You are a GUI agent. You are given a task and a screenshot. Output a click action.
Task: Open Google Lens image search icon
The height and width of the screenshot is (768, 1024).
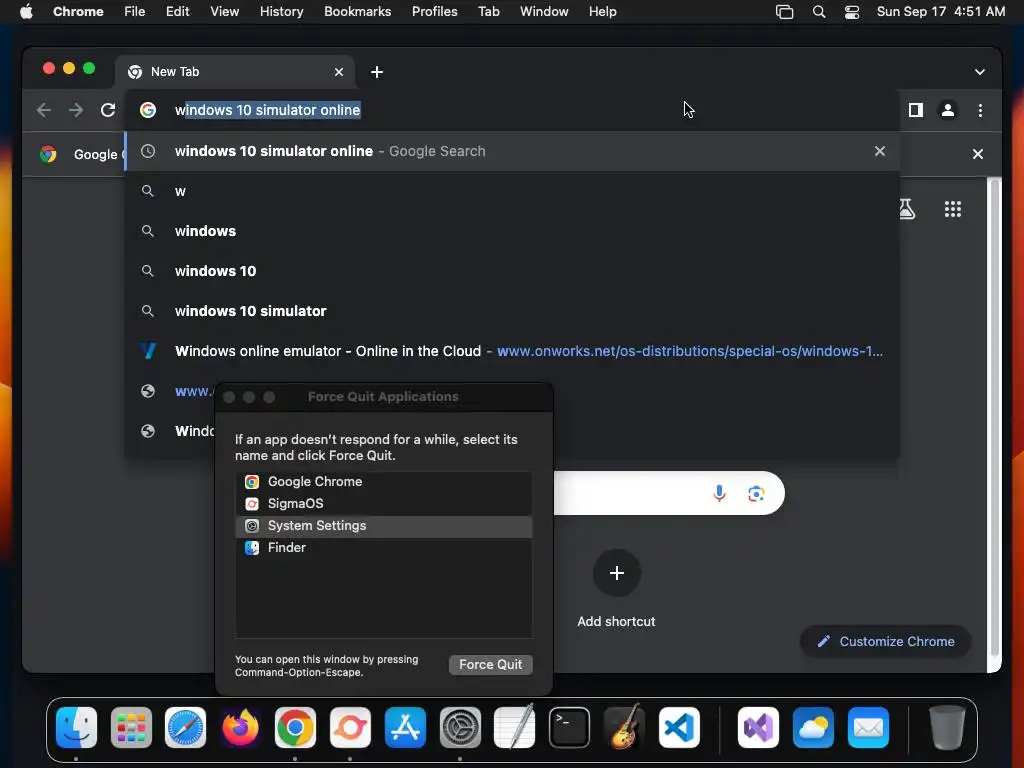[x=756, y=494]
